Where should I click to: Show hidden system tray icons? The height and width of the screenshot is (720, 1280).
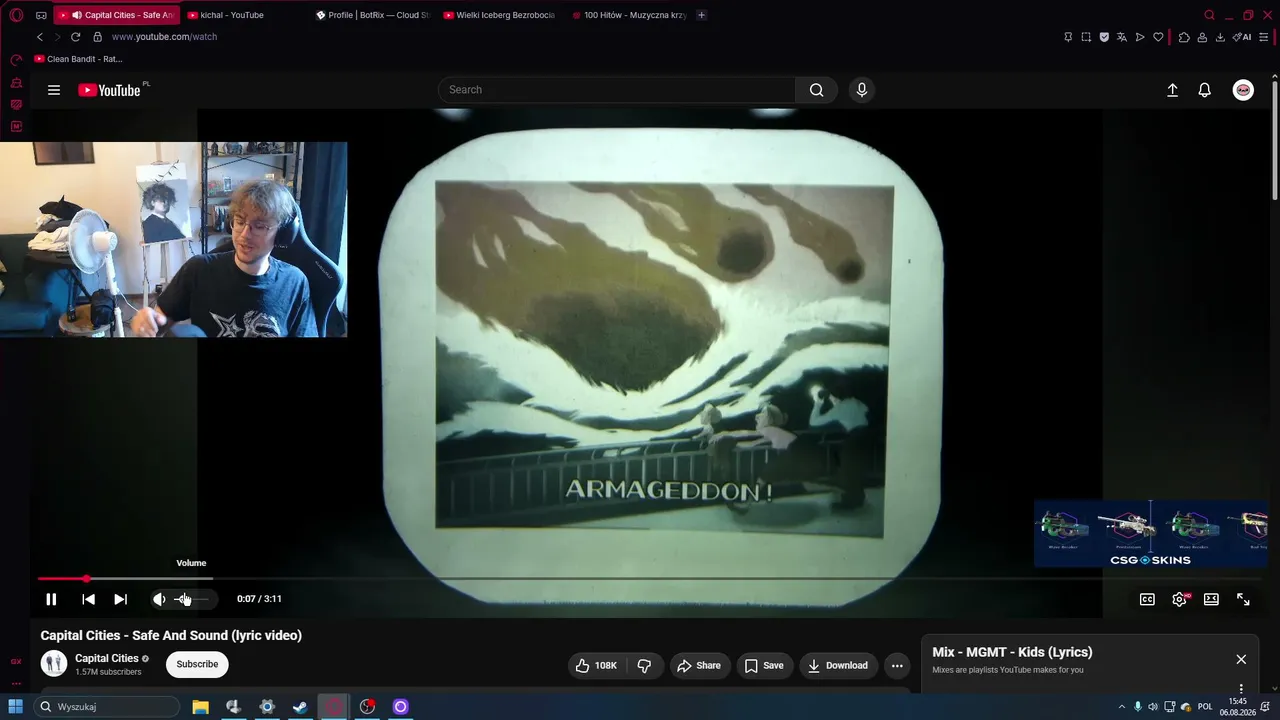(1121, 707)
